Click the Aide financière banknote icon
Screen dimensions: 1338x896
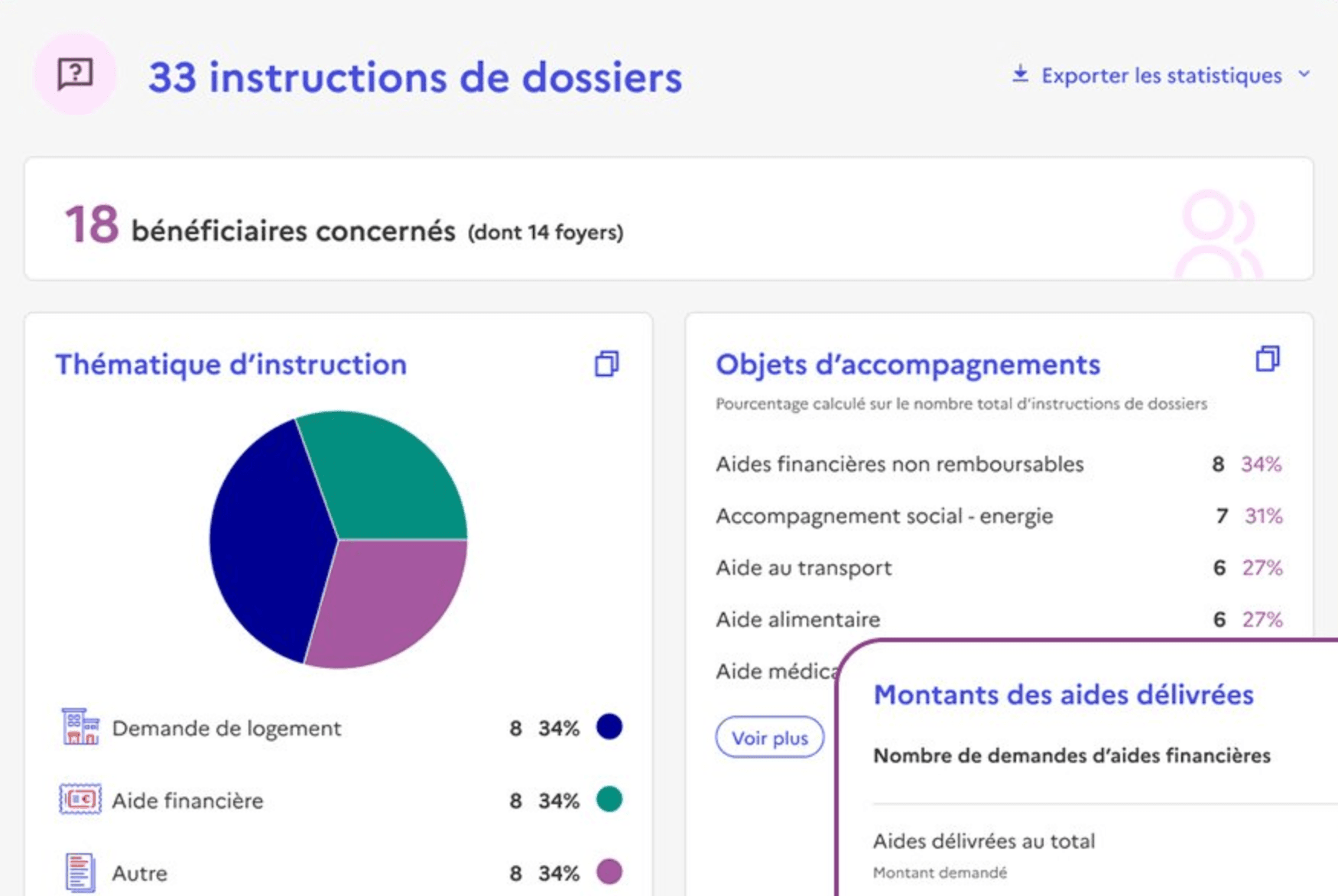[x=80, y=800]
